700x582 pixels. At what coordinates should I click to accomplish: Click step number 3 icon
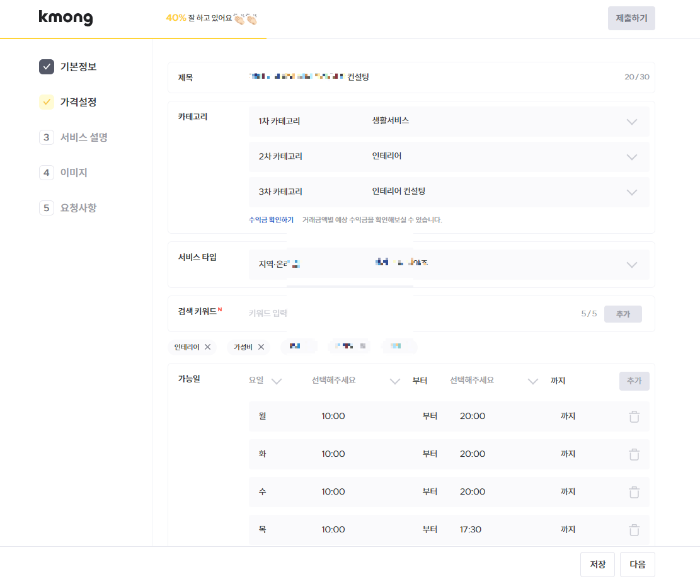(46, 137)
